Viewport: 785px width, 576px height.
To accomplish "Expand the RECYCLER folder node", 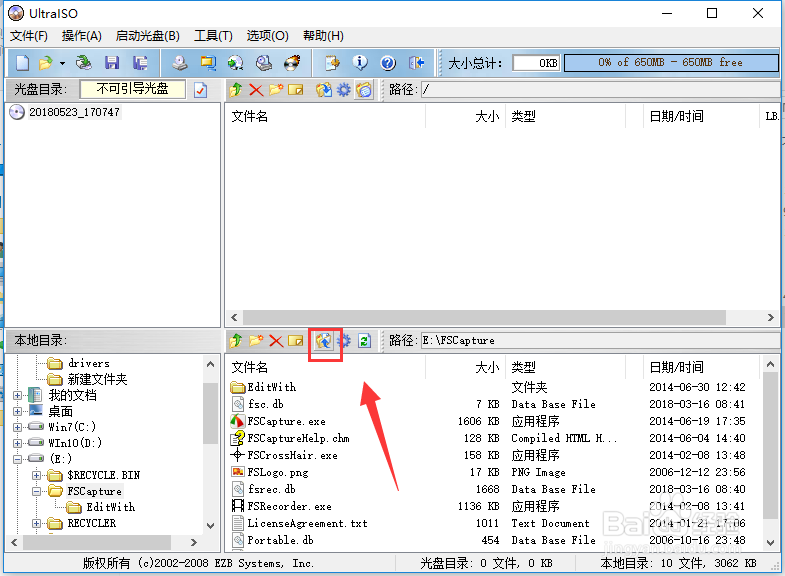I will [x=37, y=524].
